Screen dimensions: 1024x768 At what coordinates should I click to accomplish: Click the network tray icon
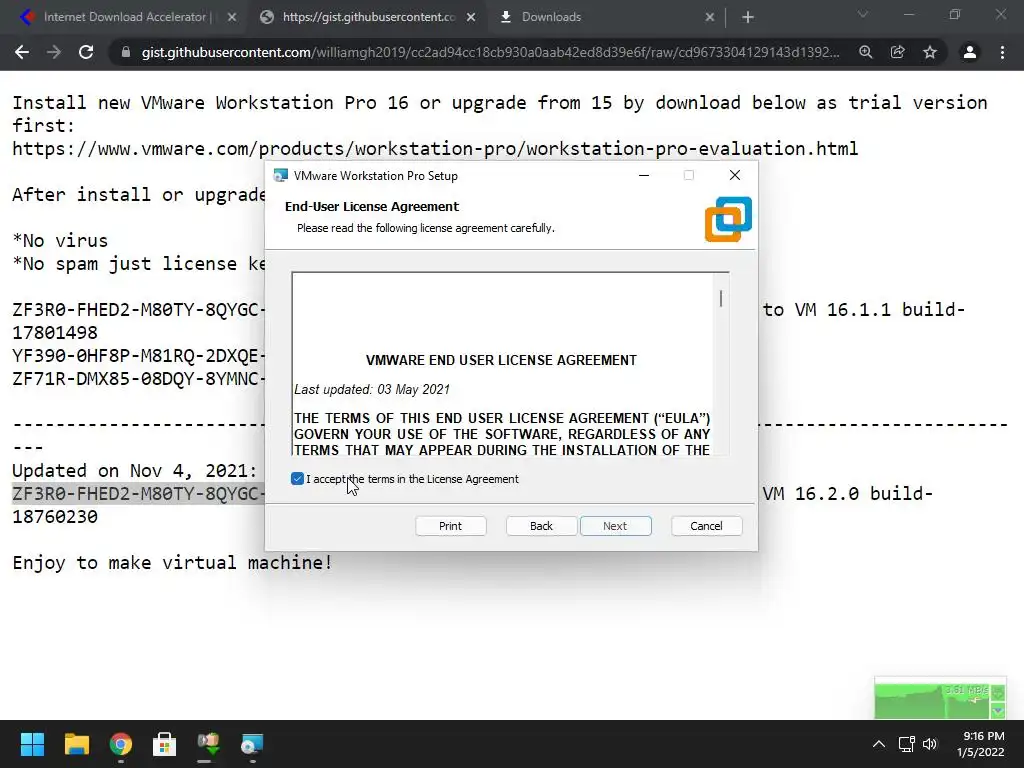(906, 744)
